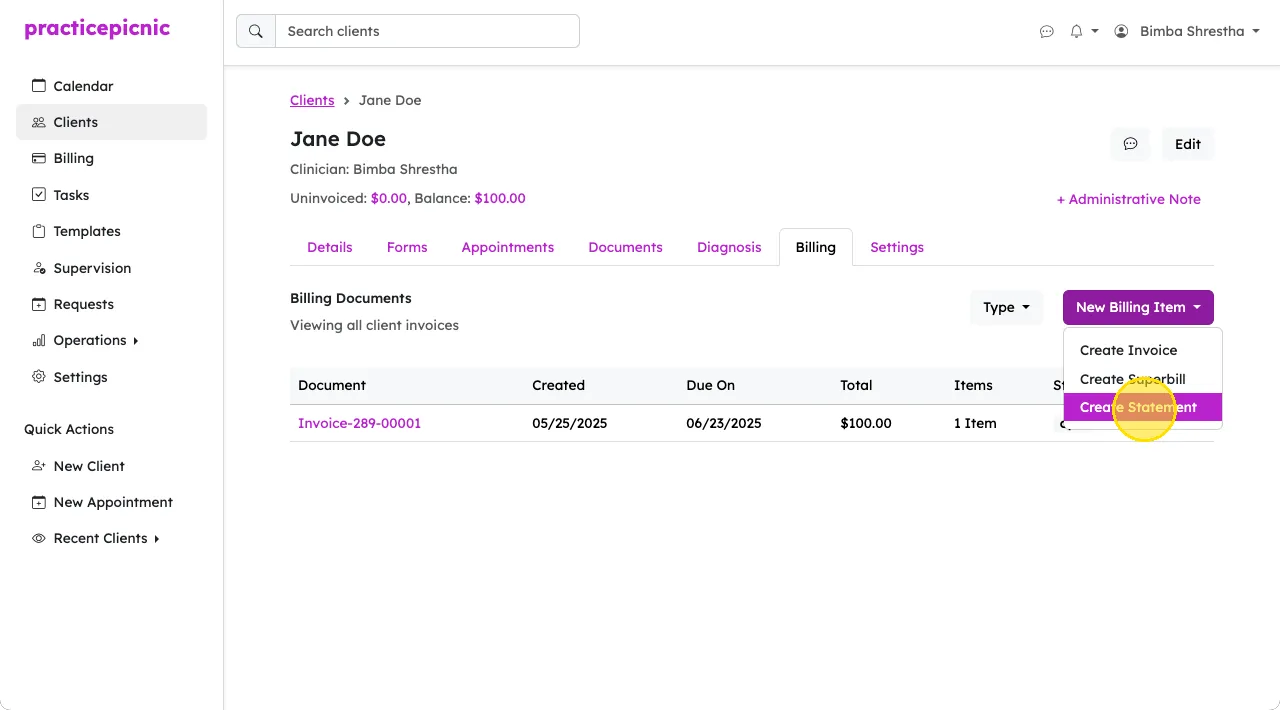This screenshot has height=710, width=1280.
Task: Open the notifications bell
Action: tap(1076, 32)
